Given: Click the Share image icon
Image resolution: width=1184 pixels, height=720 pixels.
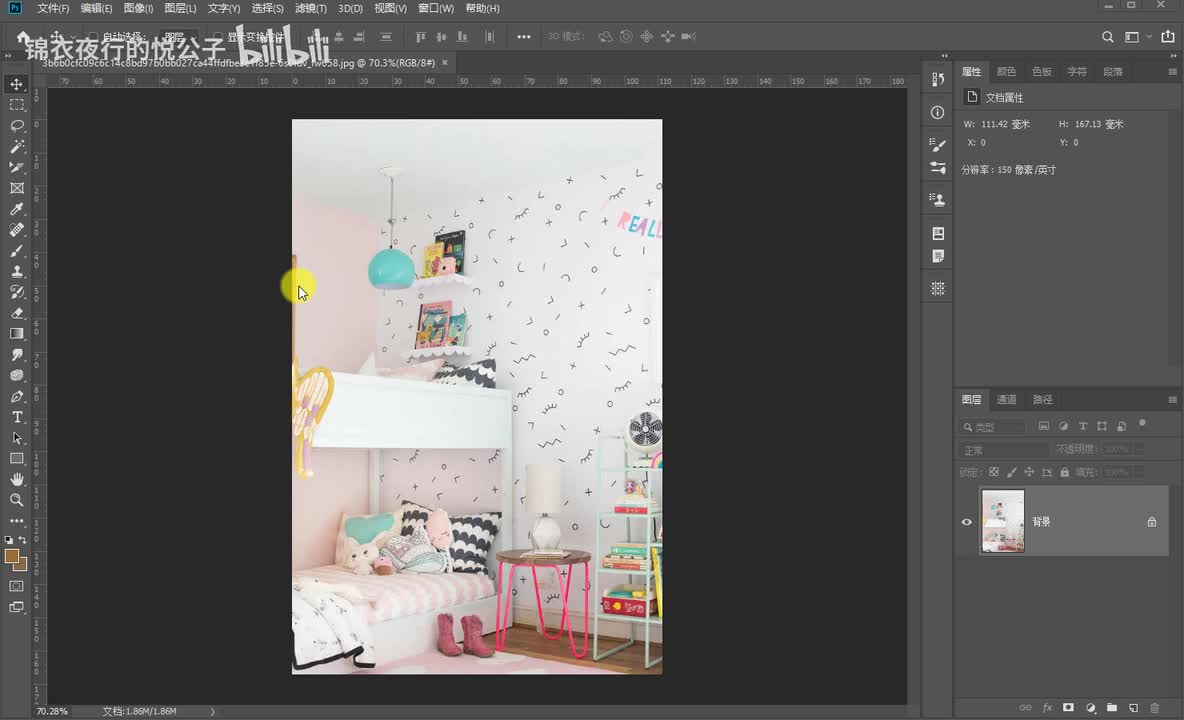Looking at the screenshot, I should 1168,35.
